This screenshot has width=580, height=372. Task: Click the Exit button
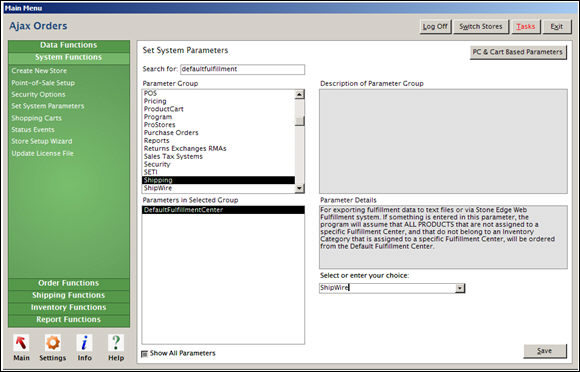click(557, 27)
